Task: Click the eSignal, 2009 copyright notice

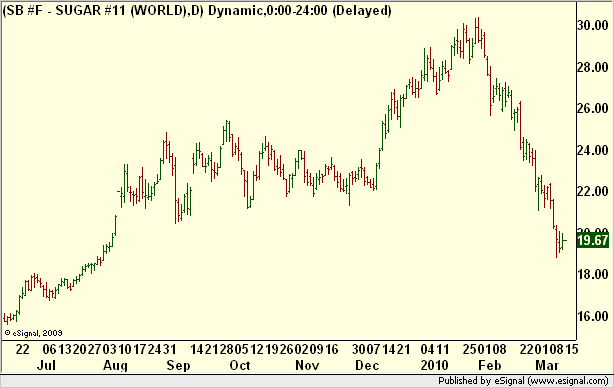Action: click(x=33, y=333)
